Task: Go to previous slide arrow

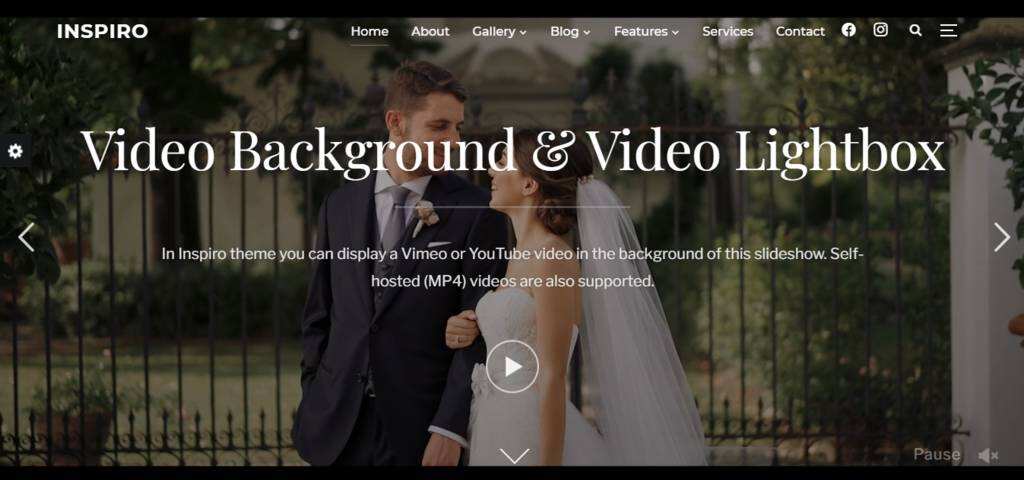Action: (x=26, y=237)
